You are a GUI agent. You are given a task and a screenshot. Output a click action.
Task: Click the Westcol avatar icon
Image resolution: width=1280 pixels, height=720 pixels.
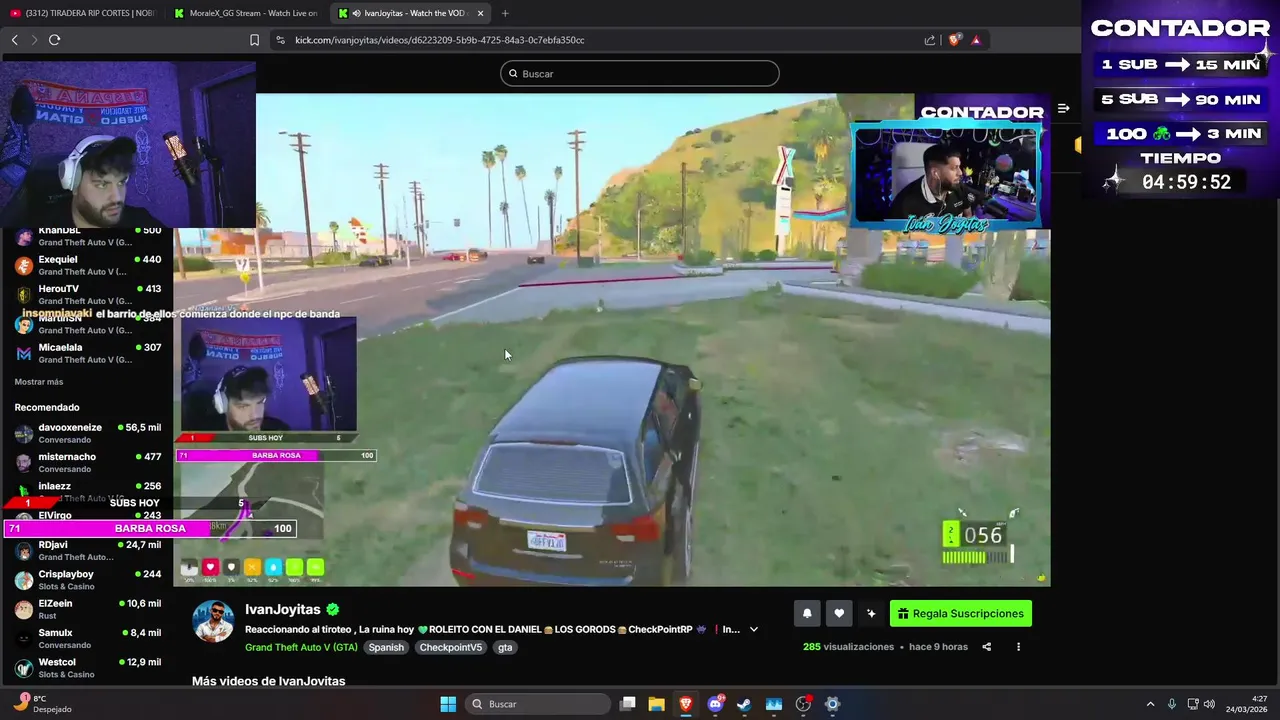[23, 668]
